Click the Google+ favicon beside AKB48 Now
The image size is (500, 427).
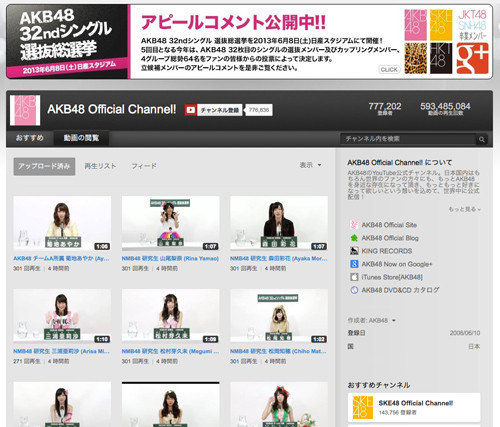(354, 264)
